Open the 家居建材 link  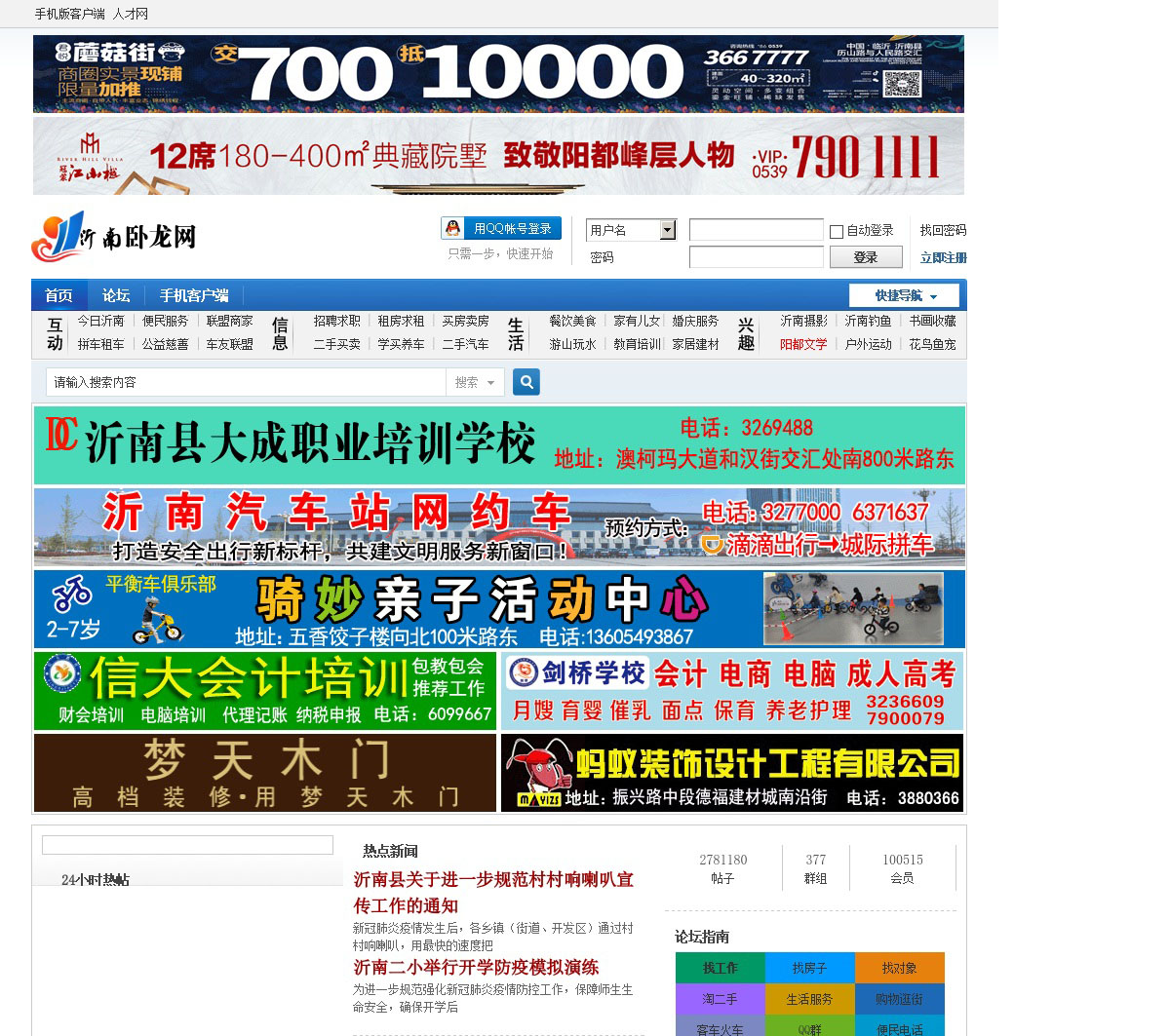tap(695, 344)
